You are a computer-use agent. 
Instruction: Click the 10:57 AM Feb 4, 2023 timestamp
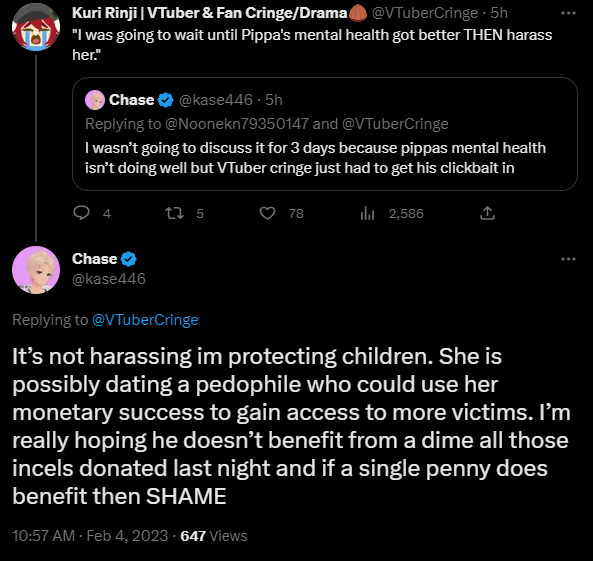pyautogui.click(x=90, y=536)
